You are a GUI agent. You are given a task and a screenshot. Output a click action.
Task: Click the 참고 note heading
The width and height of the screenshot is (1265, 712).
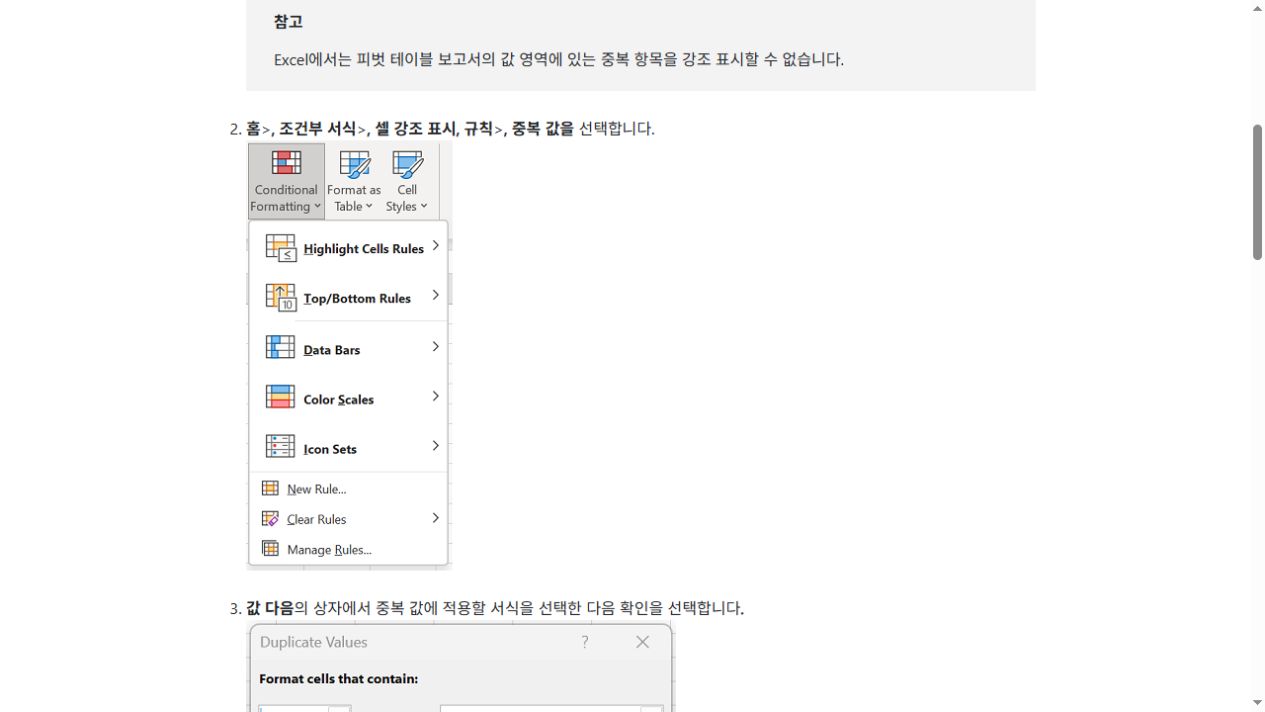tap(288, 21)
